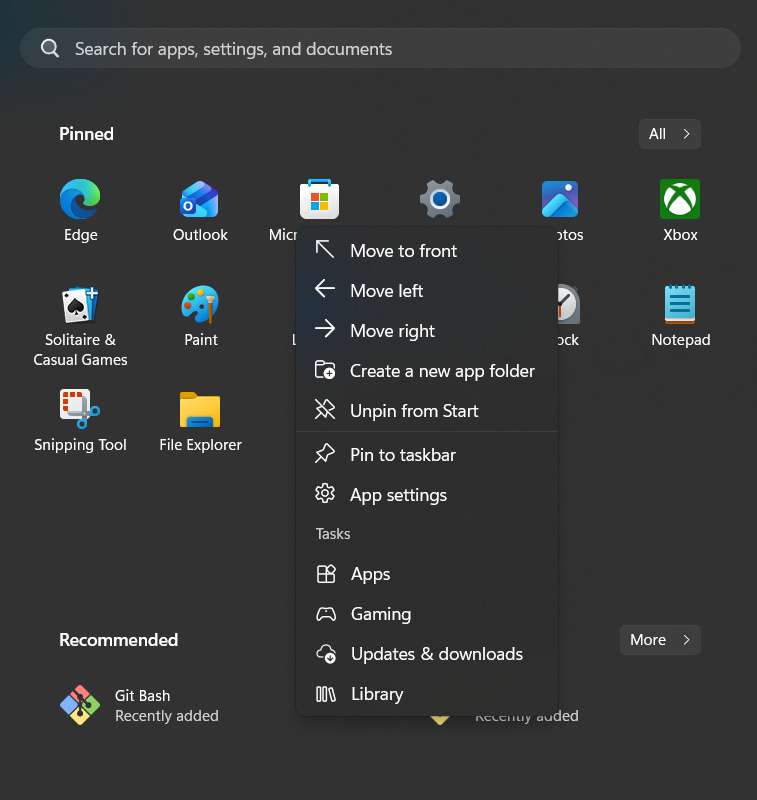757x800 pixels.
Task: Open the Photos app icon
Action: [x=560, y=199]
